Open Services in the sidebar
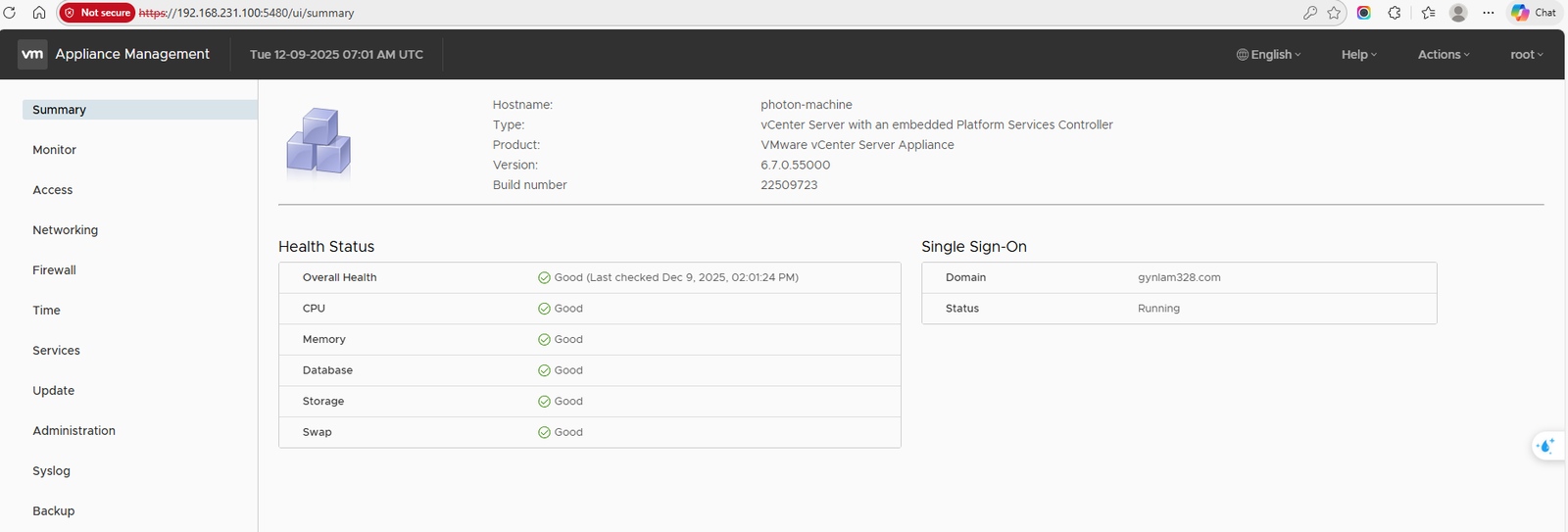Screen dimensions: 1568x532 point(56,351)
